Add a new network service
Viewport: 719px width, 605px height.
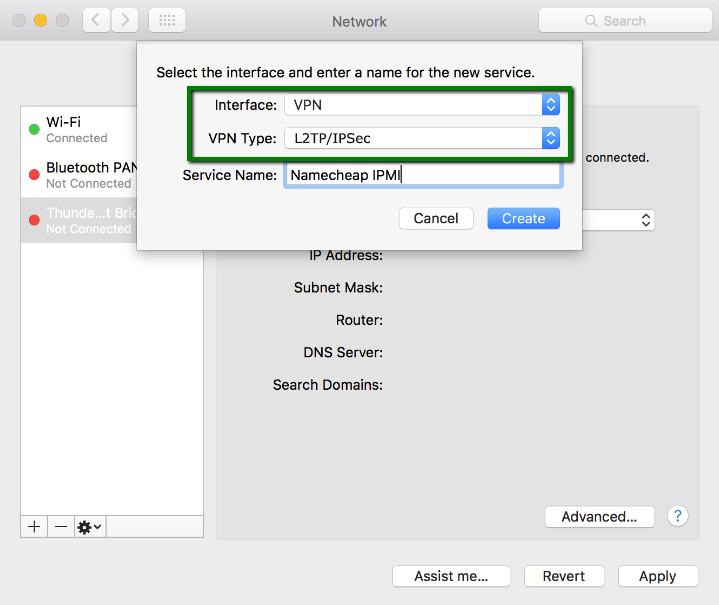coord(34,526)
